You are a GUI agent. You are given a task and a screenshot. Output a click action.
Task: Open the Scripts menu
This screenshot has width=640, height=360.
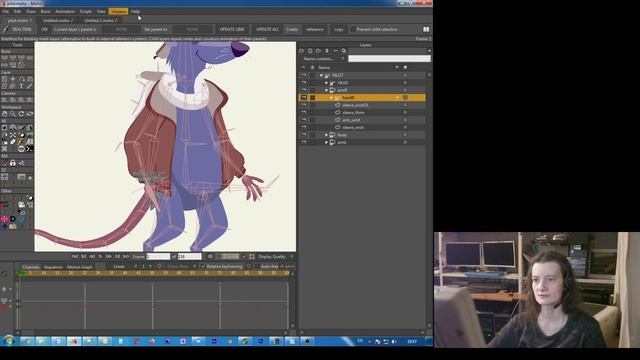[x=86, y=11]
